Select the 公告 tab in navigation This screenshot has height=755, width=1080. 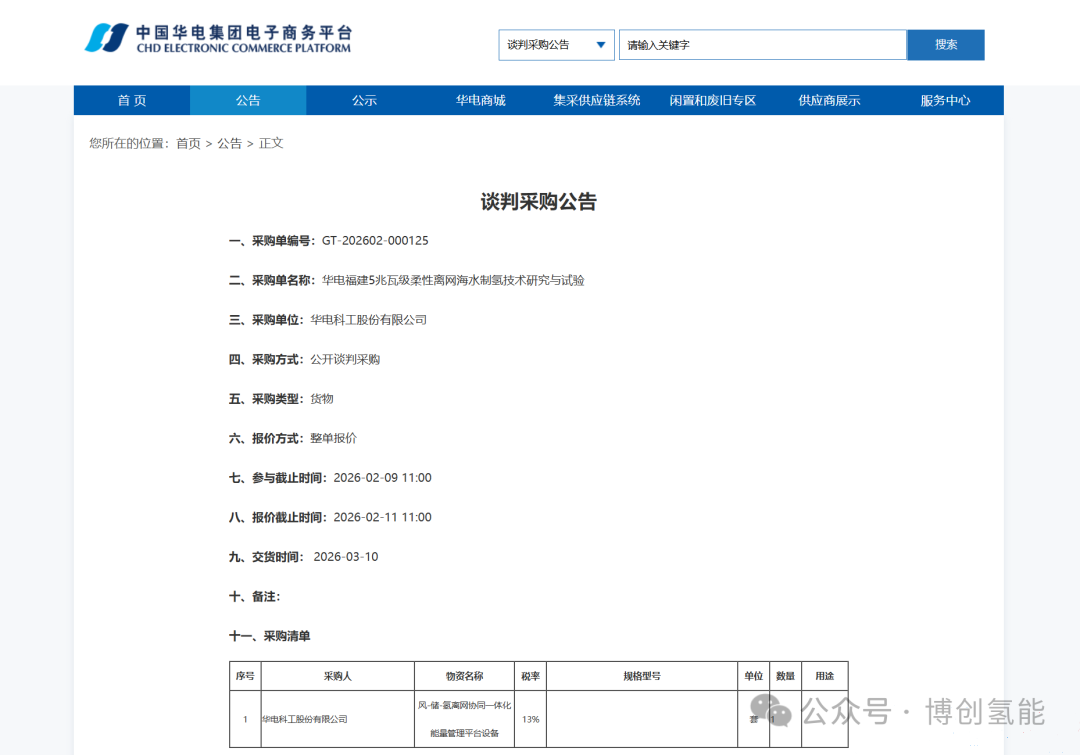pos(248,100)
